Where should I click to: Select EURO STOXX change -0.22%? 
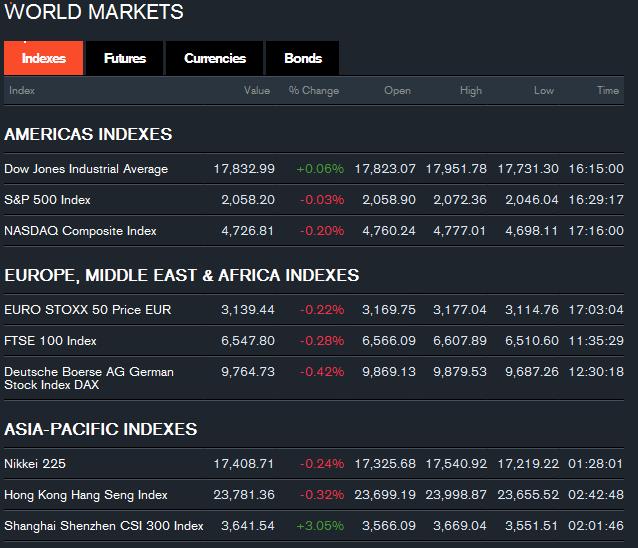(322, 310)
